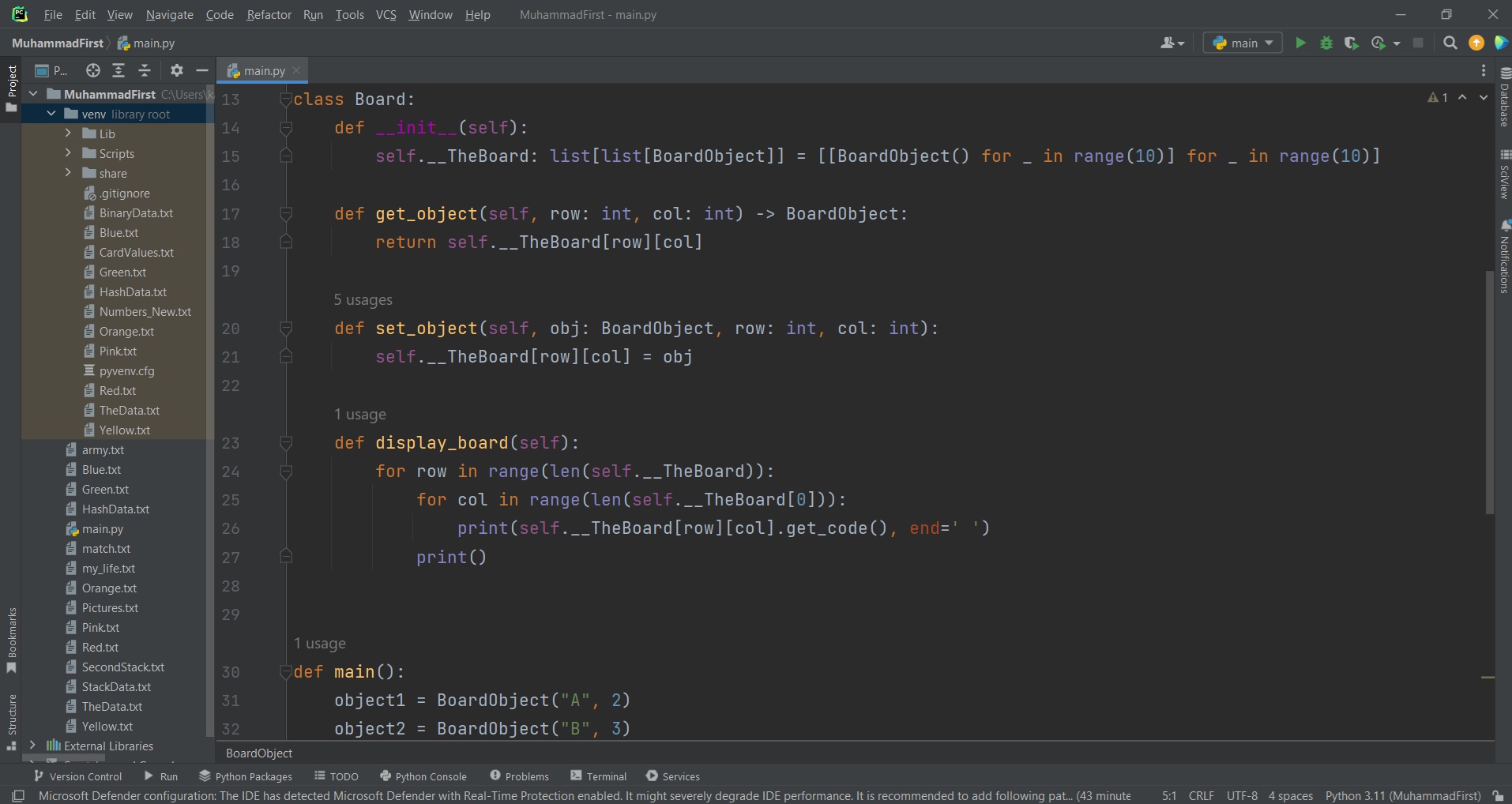Click the editor vertical scrollbar
The image size is (1512, 804).
pyautogui.click(x=1489, y=393)
